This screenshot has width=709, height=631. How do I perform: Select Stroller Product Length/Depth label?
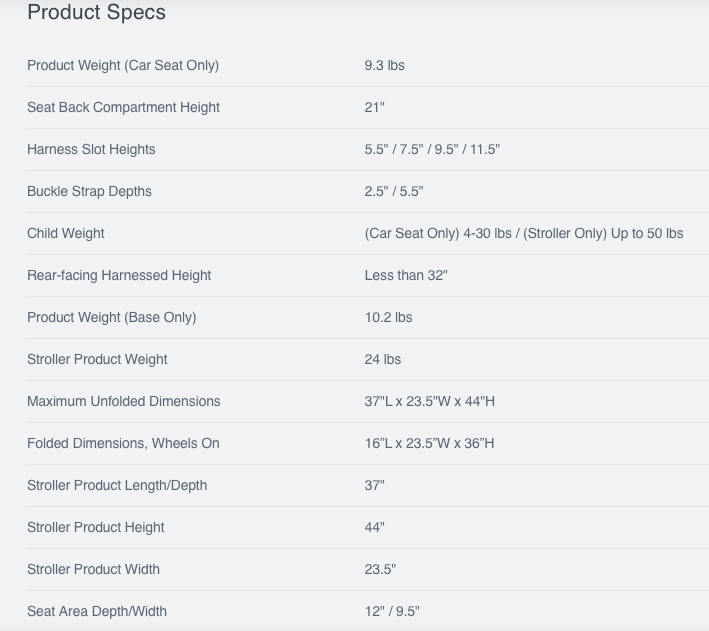(117, 485)
